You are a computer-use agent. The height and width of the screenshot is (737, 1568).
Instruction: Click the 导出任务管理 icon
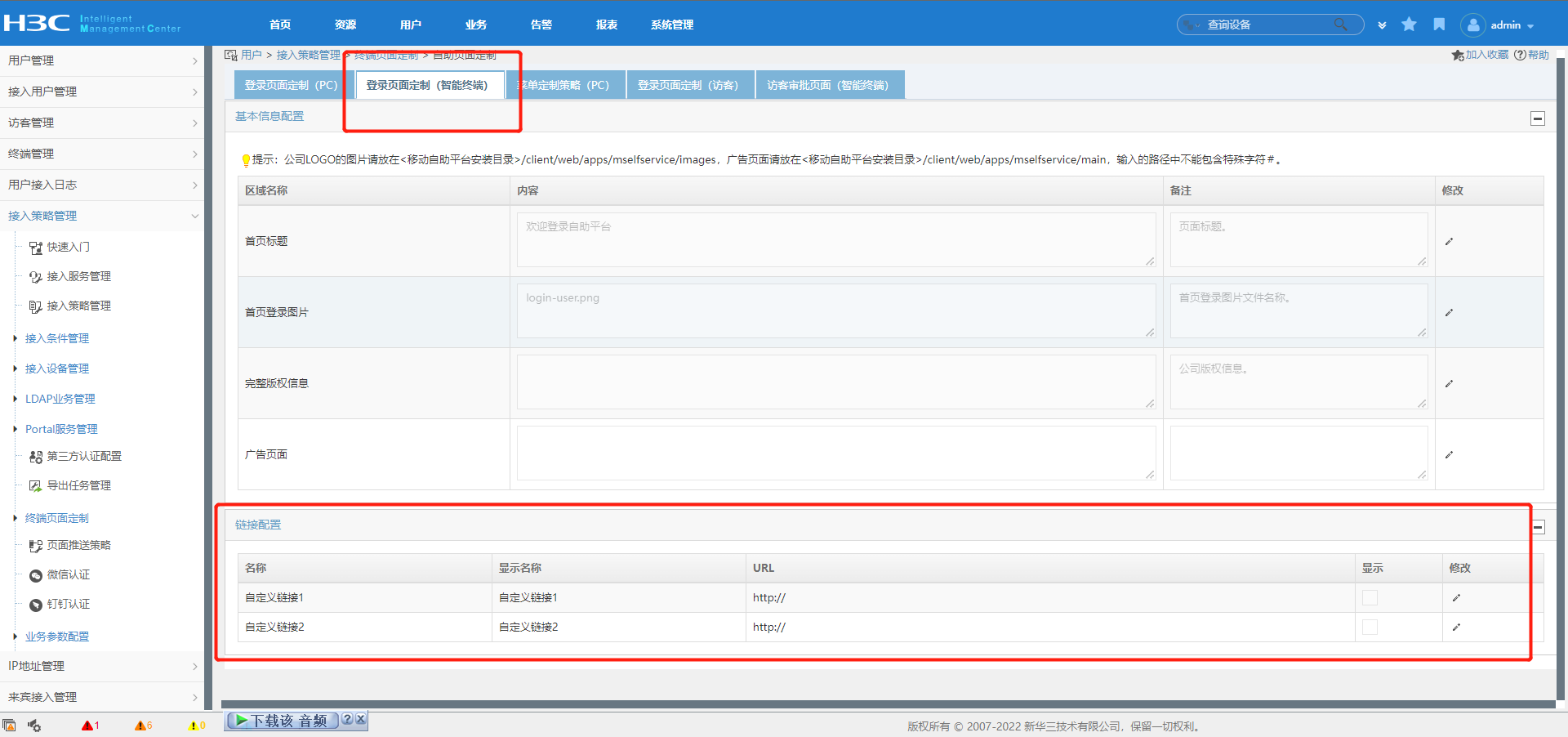[x=36, y=486]
